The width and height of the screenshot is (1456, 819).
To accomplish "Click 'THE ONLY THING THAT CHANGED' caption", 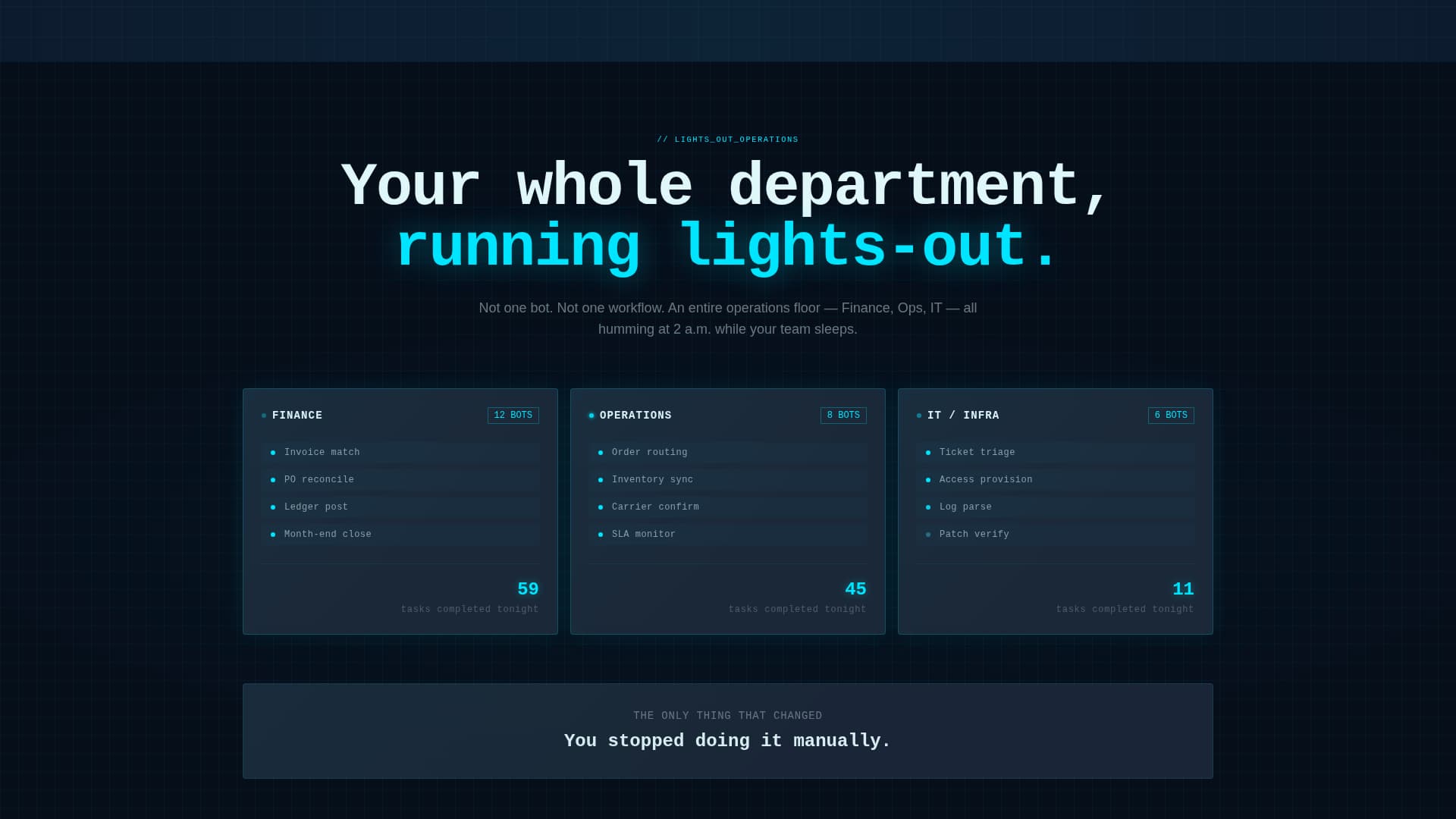I will [x=728, y=716].
